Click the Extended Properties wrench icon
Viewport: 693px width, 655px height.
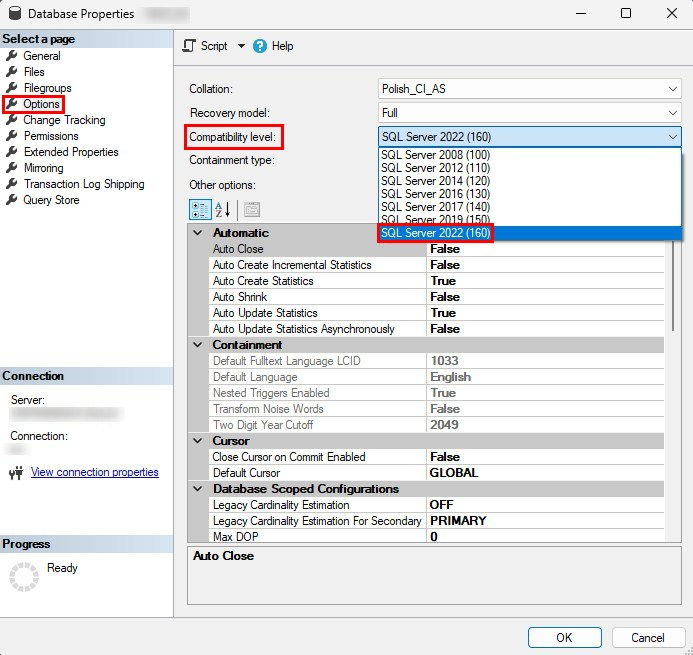point(12,152)
